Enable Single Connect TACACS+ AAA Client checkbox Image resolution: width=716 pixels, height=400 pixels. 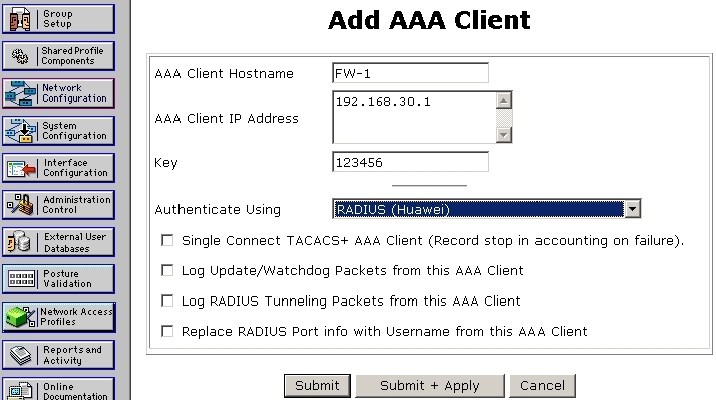[x=167, y=240]
